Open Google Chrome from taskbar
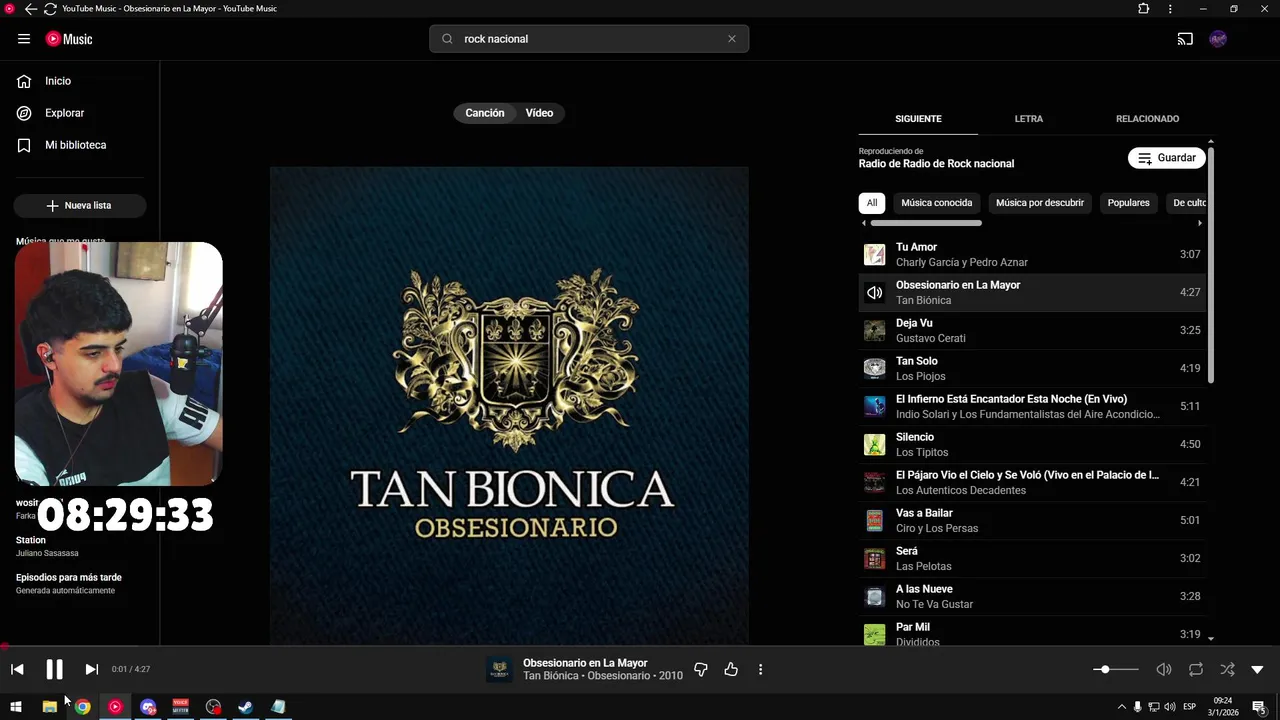The height and width of the screenshot is (720, 1280). point(82,707)
